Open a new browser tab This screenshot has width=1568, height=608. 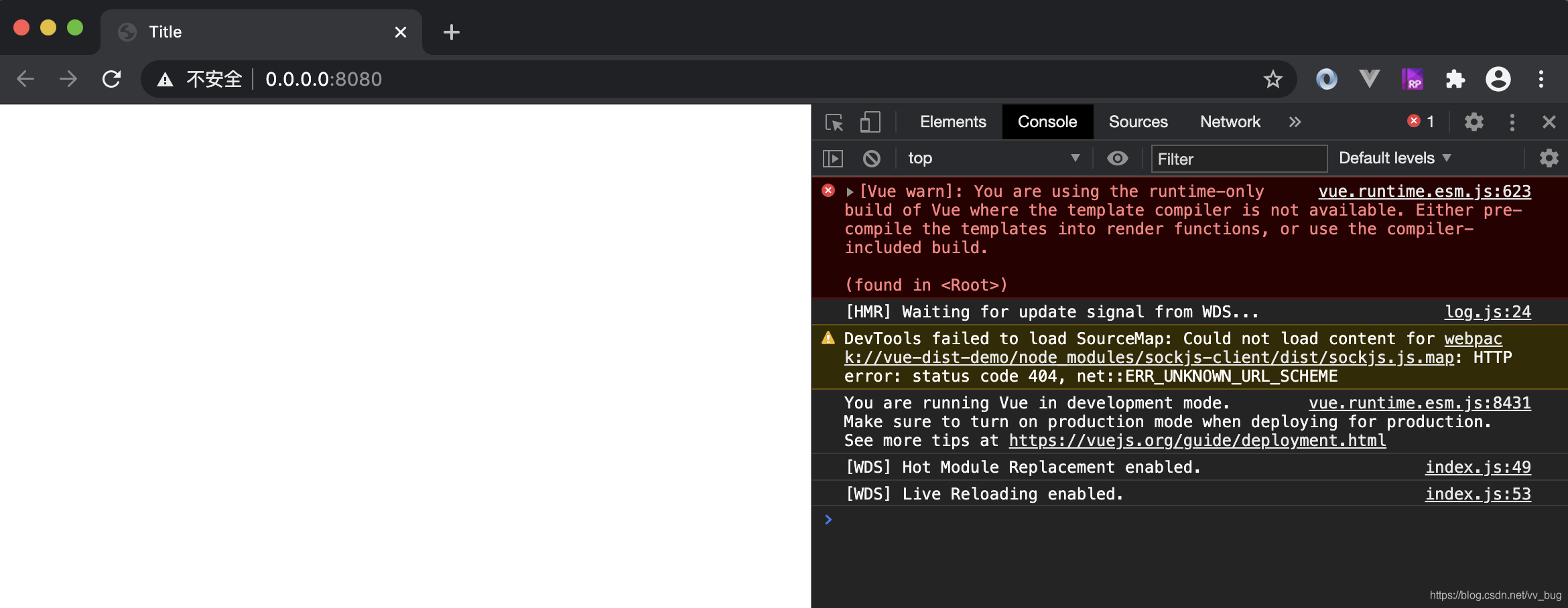[452, 32]
